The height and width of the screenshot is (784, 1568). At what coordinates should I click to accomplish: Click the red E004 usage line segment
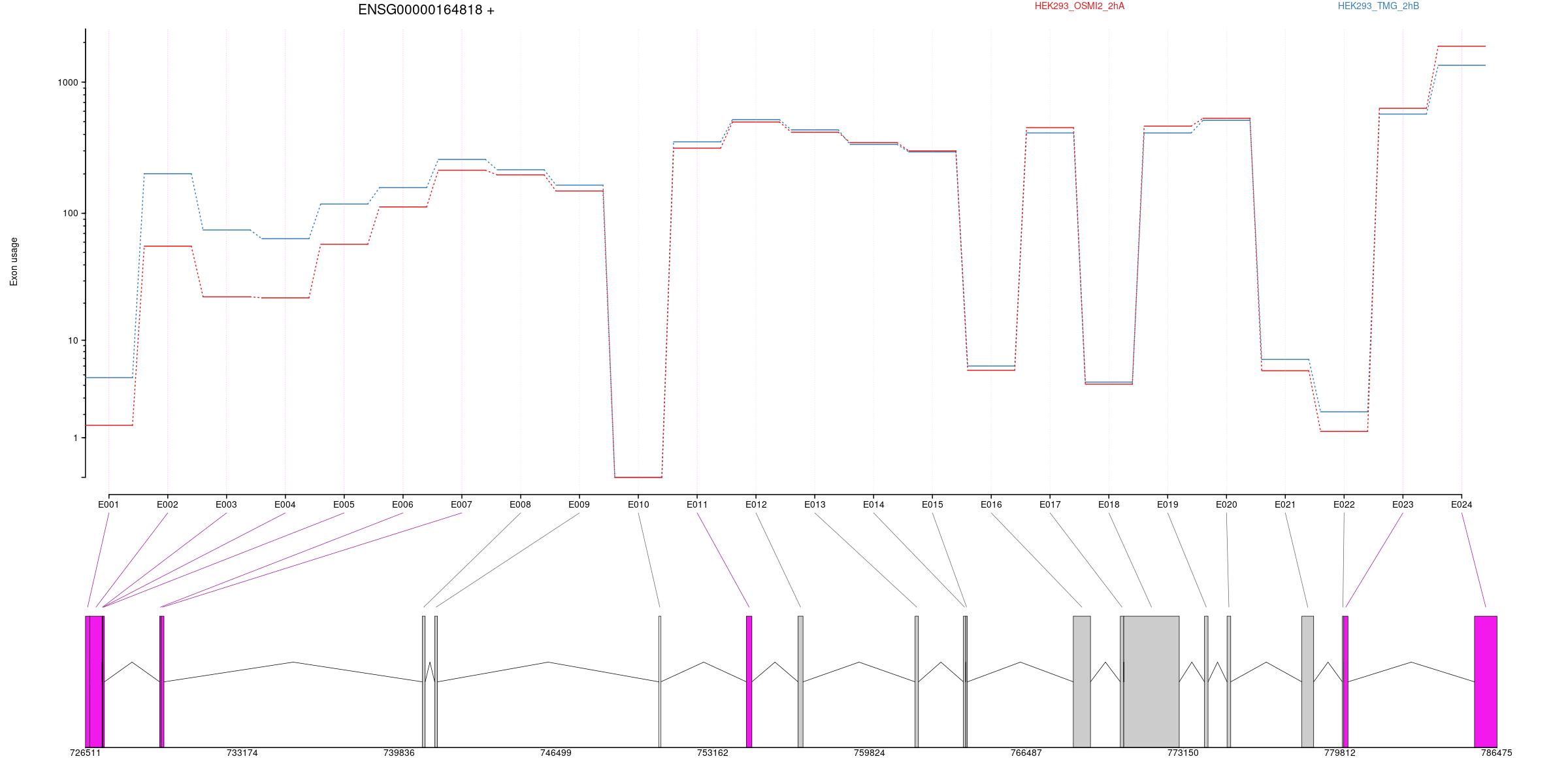coord(285,298)
